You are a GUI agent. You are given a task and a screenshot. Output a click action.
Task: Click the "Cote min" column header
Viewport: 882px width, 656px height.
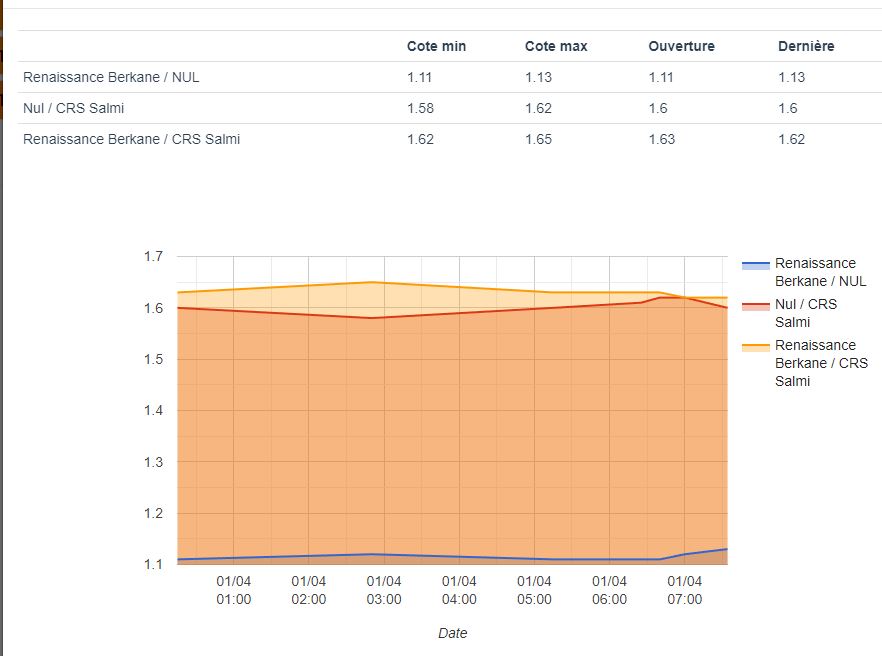tap(436, 46)
